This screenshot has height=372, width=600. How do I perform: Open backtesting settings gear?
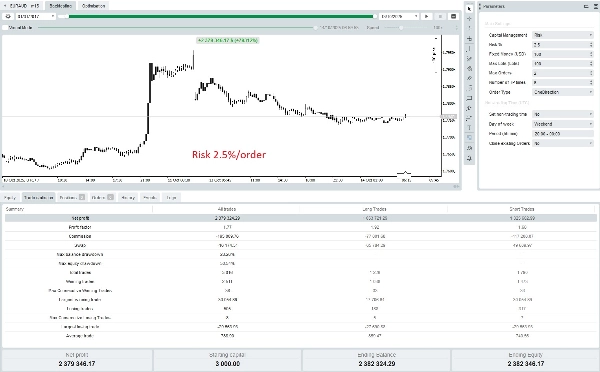(8, 16)
